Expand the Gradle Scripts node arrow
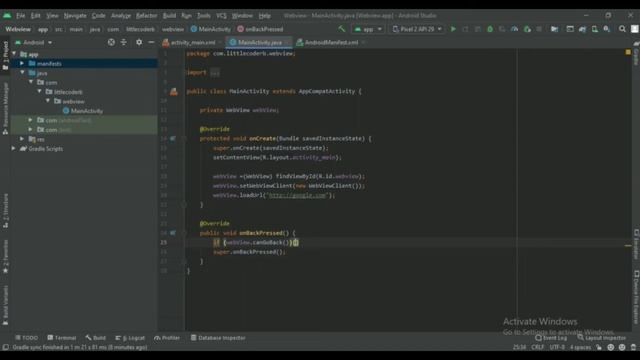 pos(13,149)
